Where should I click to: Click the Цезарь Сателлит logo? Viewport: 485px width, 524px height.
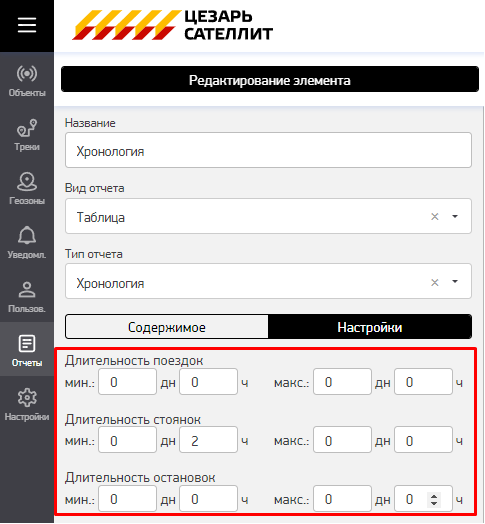tap(172, 25)
